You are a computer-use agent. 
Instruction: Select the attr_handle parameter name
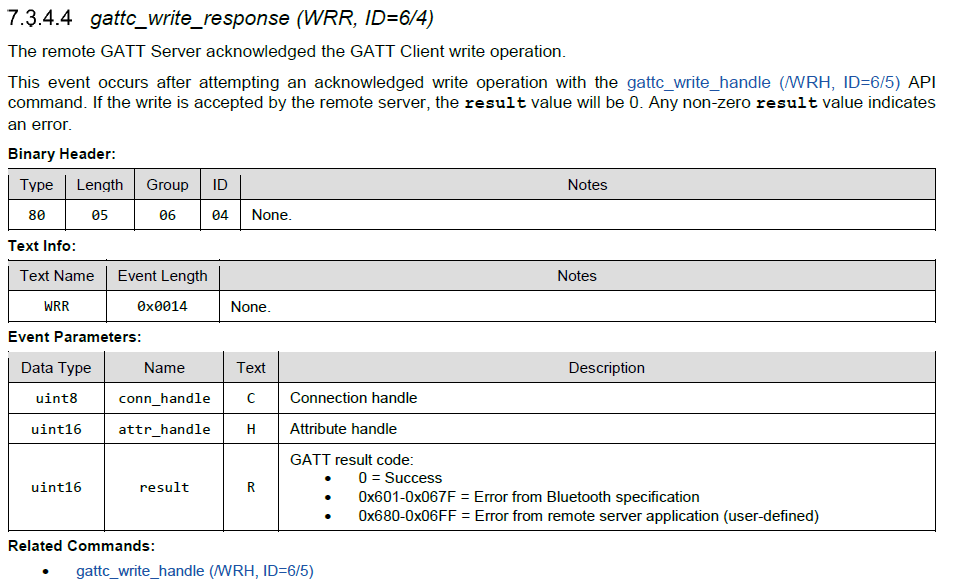(165, 428)
